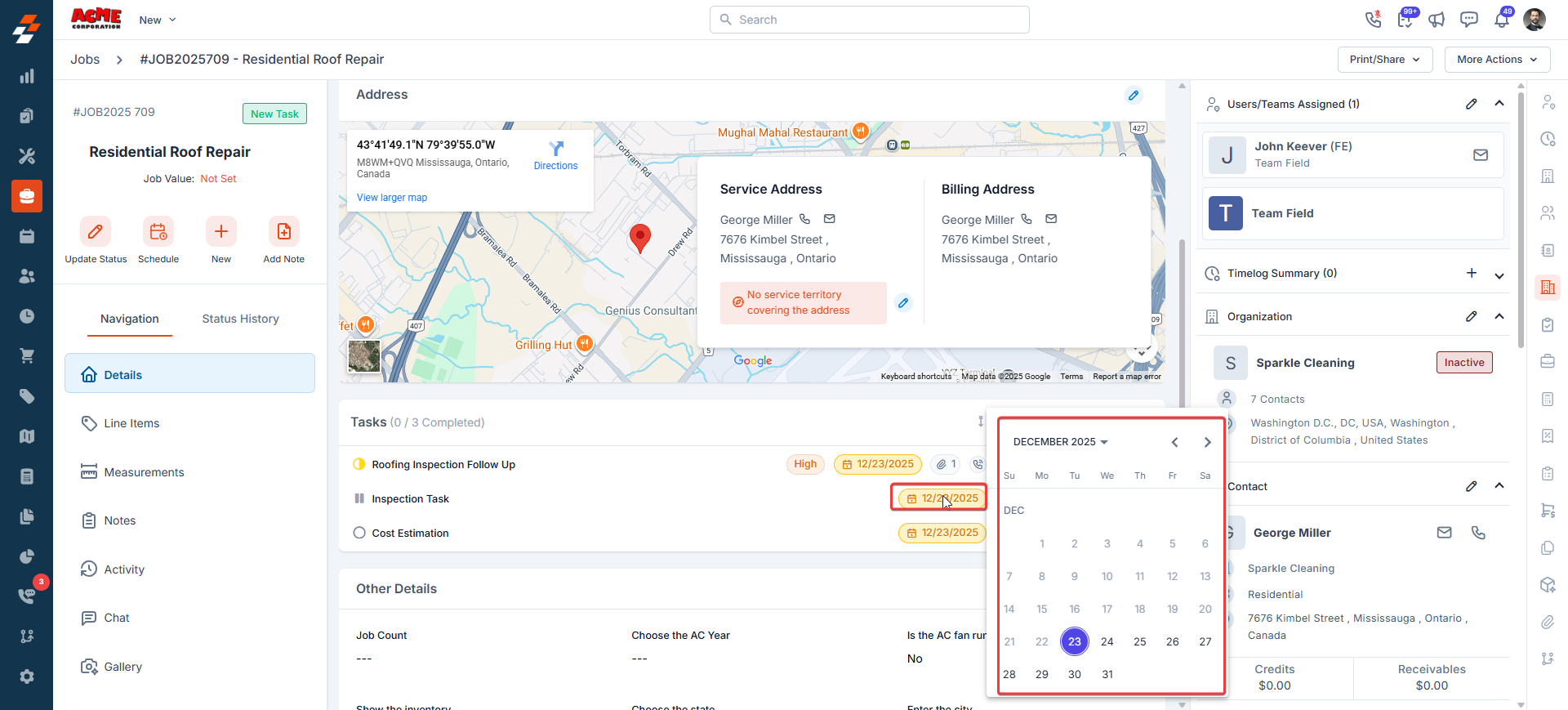The image size is (1568, 710).
Task: Open the chat messages icon in header
Action: tap(1468, 19)
